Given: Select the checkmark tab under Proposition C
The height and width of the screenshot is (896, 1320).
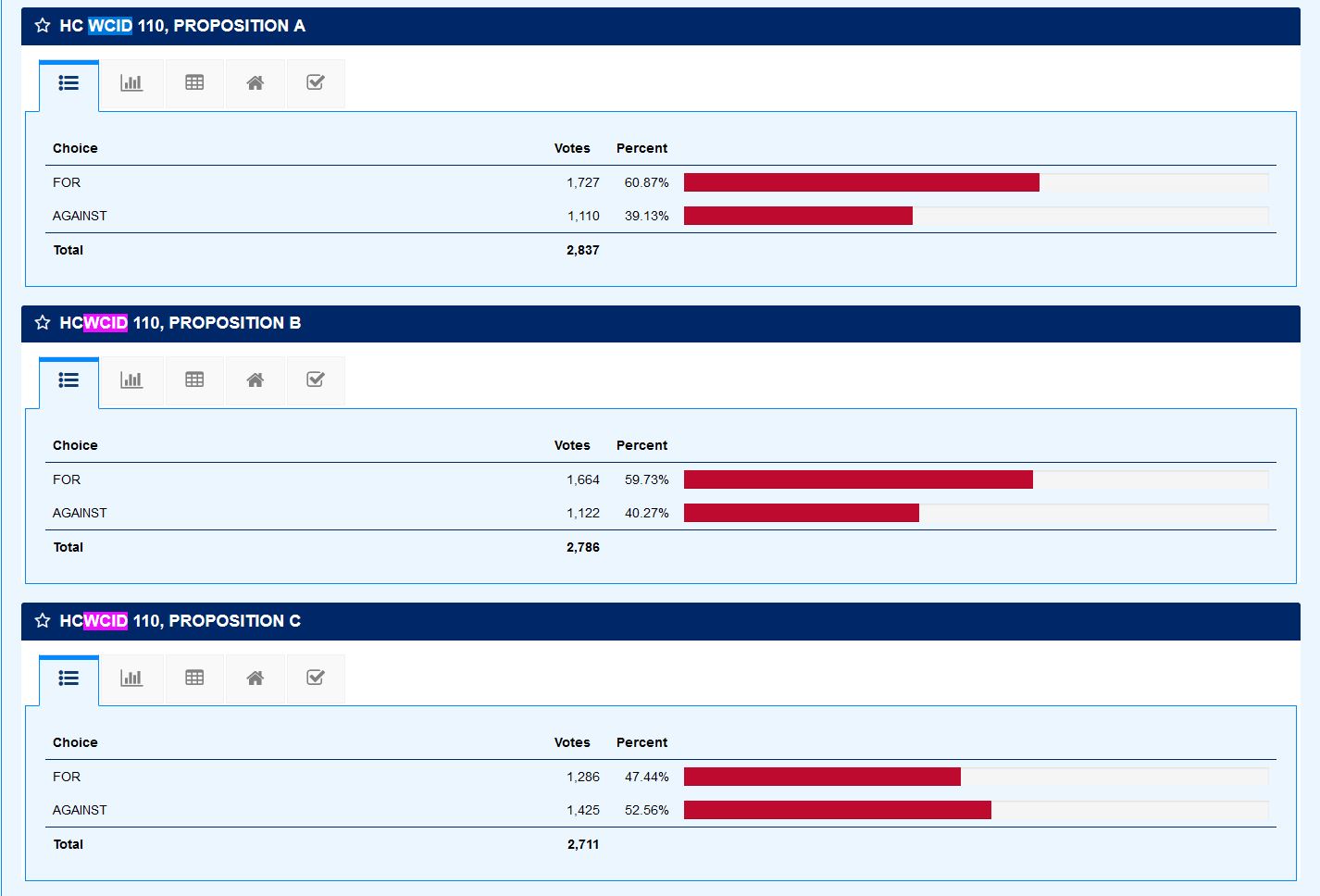Looking at the screenshot, I should (316, 678).
